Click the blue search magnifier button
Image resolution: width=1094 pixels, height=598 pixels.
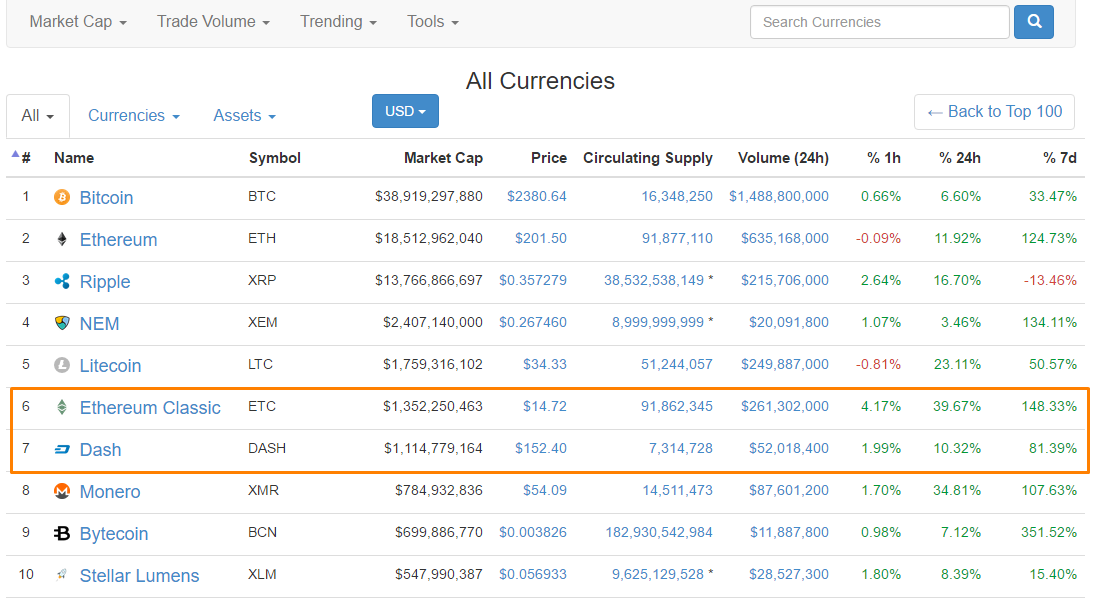pyautogui.click(x=1034, y=22)
